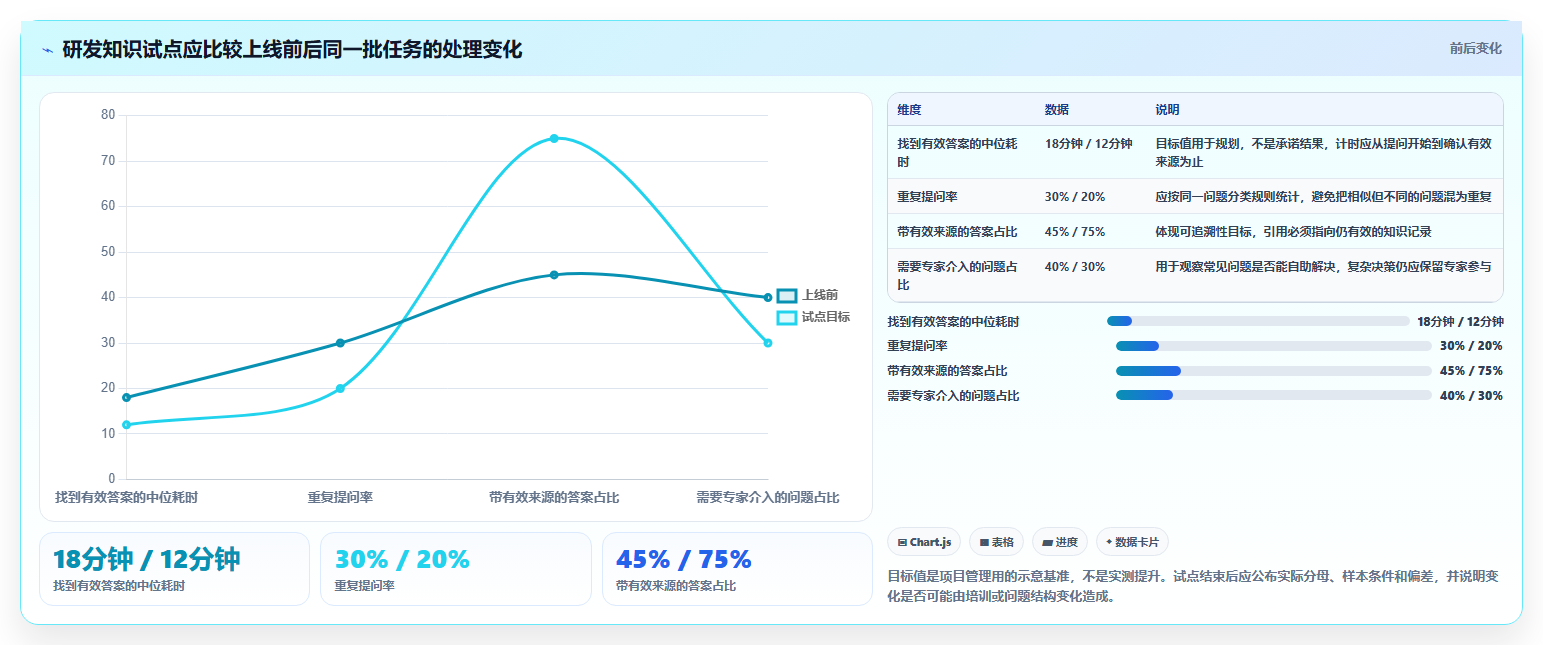This screenshot has height=645, width=1543.
Task: Click the 数据 table column header
Action: point(1057,109)
